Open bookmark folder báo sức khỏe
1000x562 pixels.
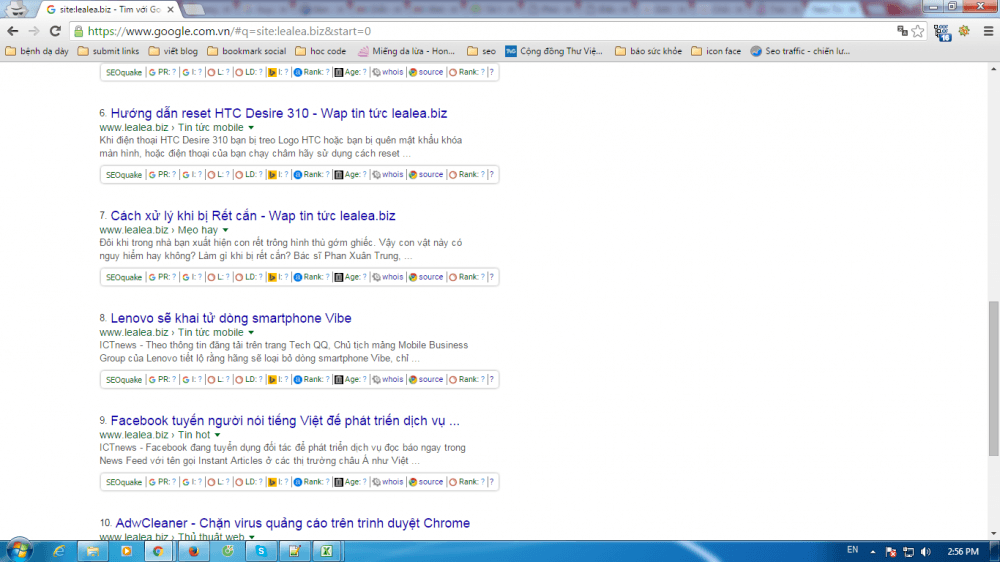pos(649,51)
